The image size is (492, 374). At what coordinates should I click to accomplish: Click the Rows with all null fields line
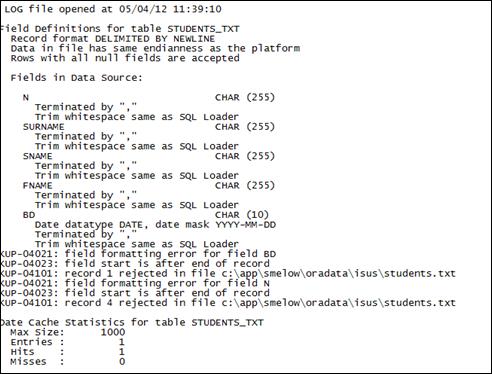[x=125, y=58]
